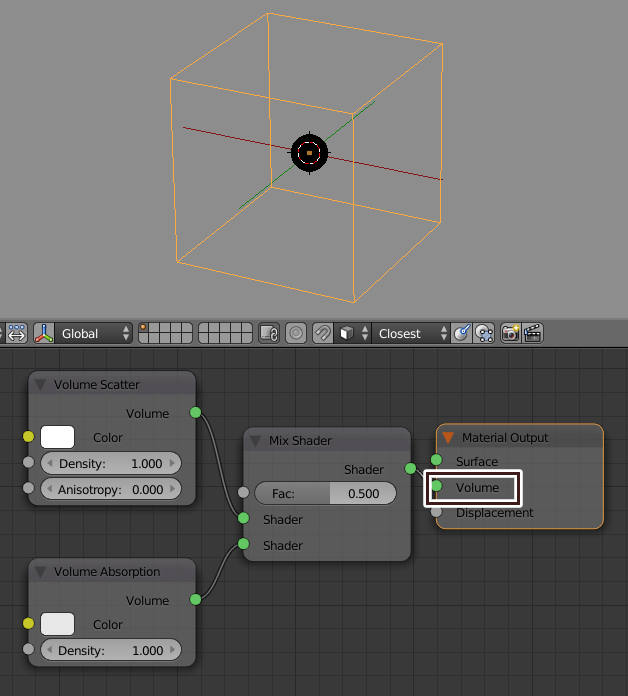Click the OpenGL render image camera icon

[510, 333]
